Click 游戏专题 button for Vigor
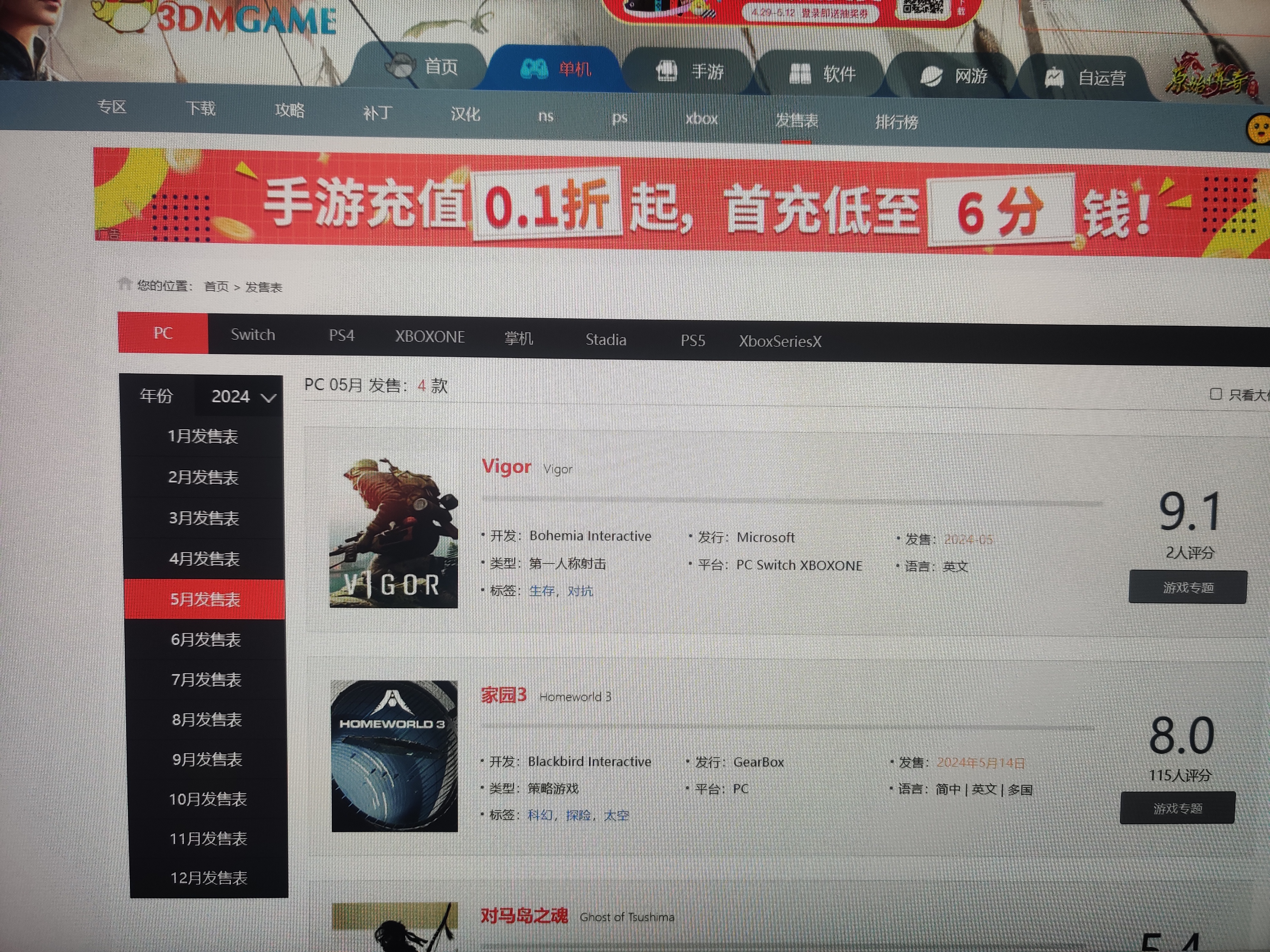The width and height of the screenshot is (1270, 952). tap(1188, 587)
